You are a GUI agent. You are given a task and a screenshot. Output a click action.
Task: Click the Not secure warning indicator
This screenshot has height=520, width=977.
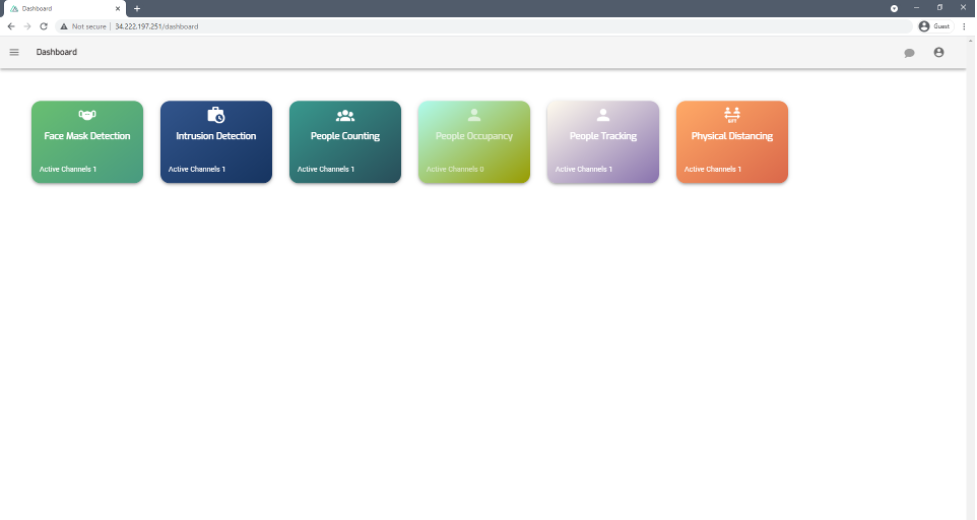coord(83,27)
